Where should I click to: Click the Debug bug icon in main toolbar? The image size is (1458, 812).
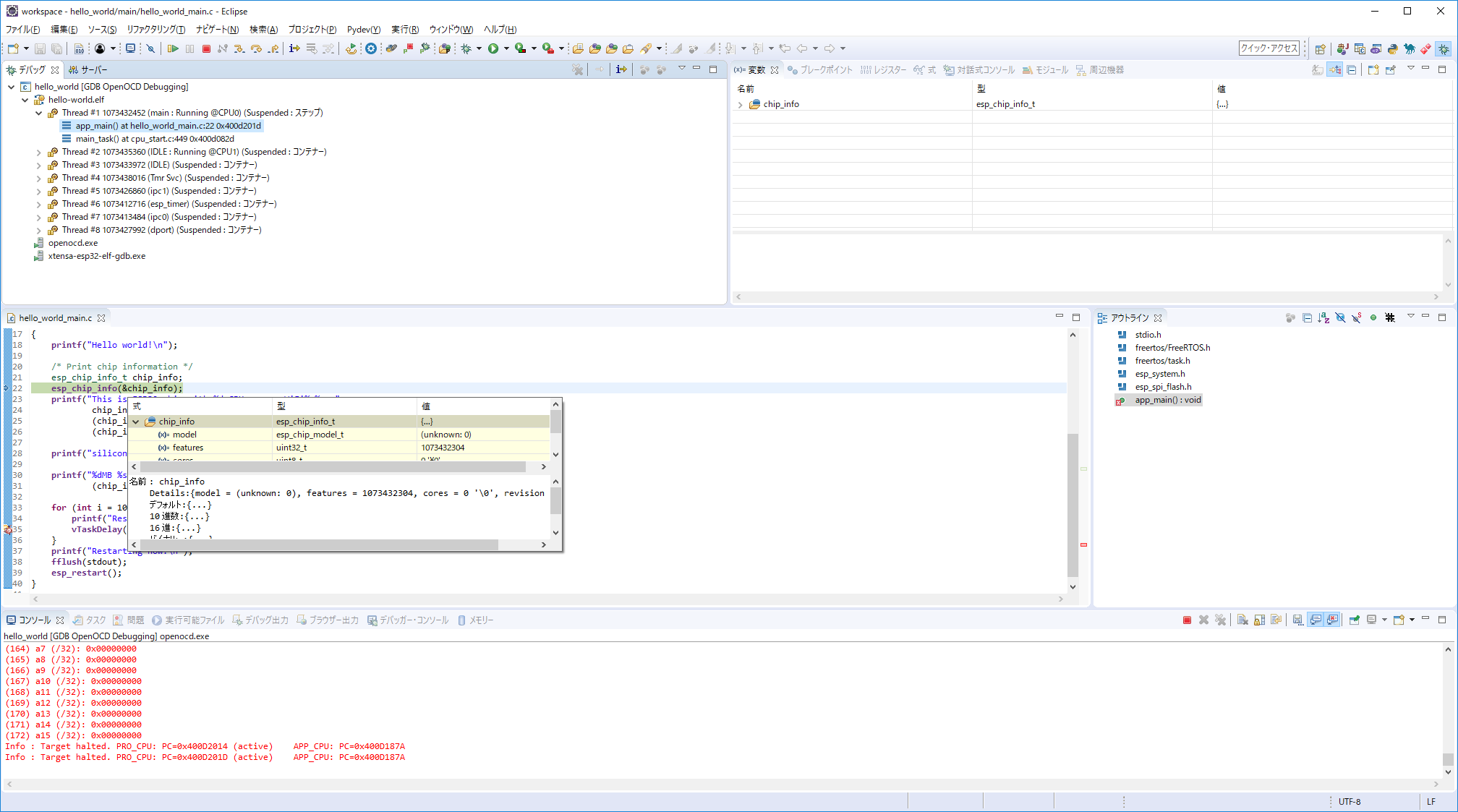click(466, 48)
